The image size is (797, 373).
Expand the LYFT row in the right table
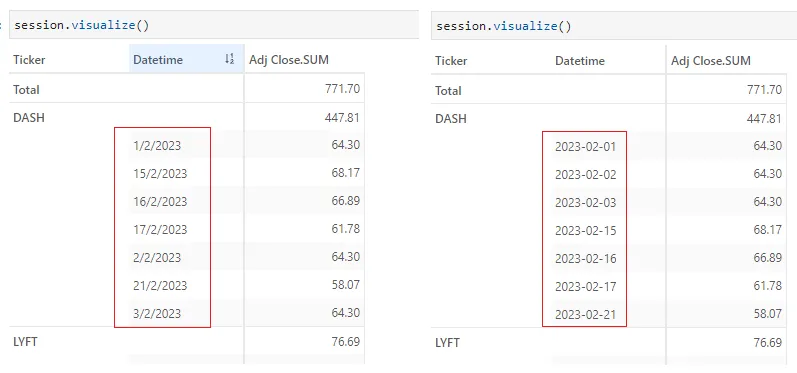click(x=447, y=343)
